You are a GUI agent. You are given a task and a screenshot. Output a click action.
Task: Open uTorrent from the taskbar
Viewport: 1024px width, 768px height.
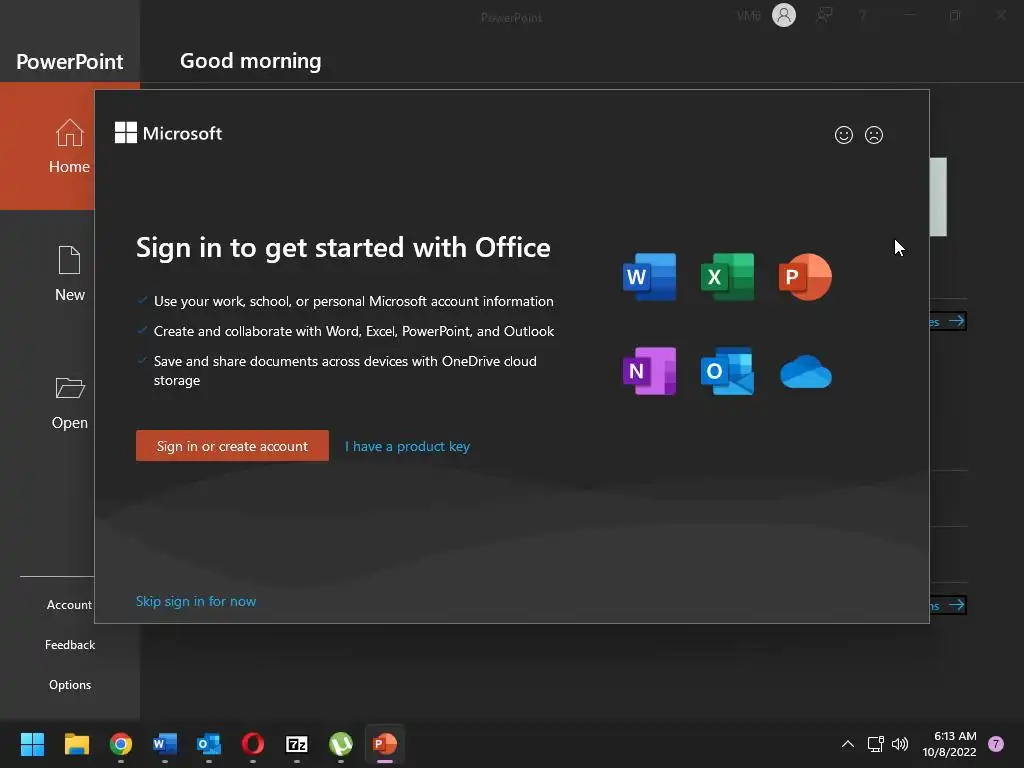tap(341, 744)
